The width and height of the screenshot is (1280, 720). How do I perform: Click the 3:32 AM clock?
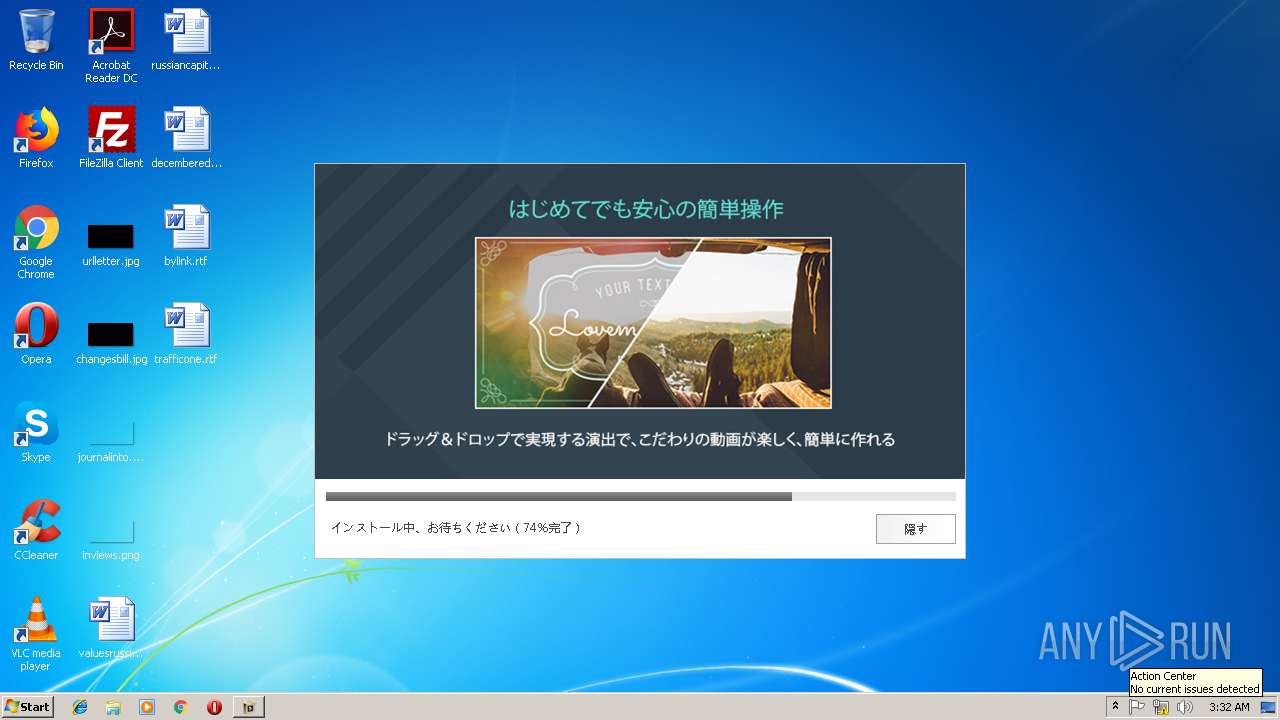pos(1229,707)
